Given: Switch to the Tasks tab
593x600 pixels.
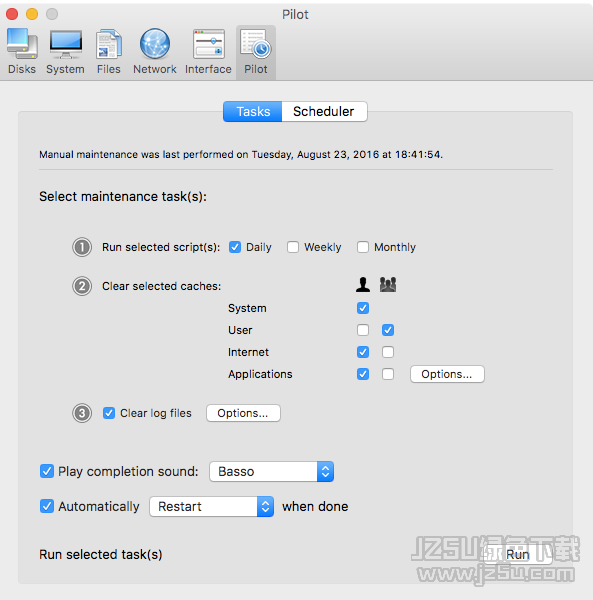Looking at the screenshot, I should (253, 111).
